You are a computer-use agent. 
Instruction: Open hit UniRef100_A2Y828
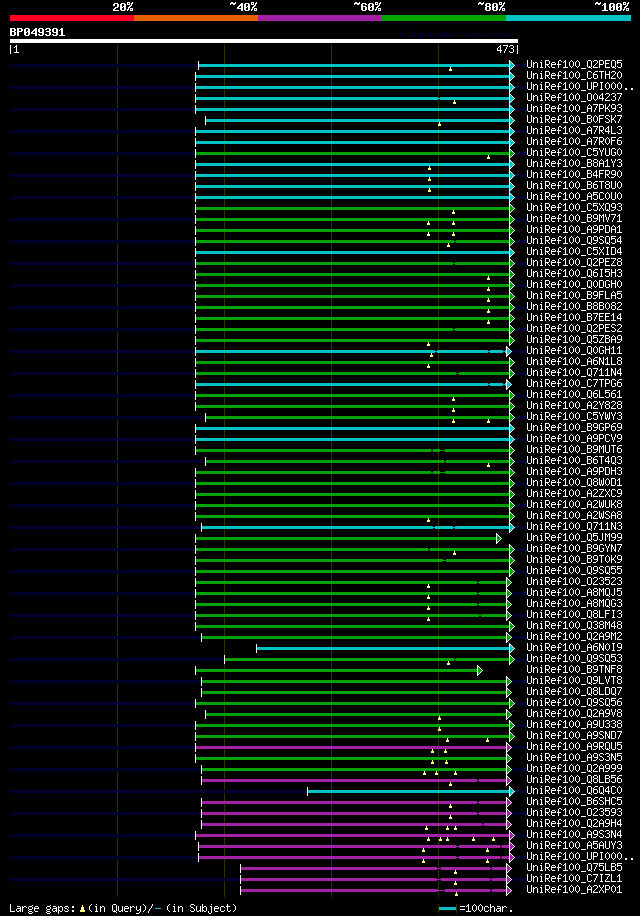(574, 405)
